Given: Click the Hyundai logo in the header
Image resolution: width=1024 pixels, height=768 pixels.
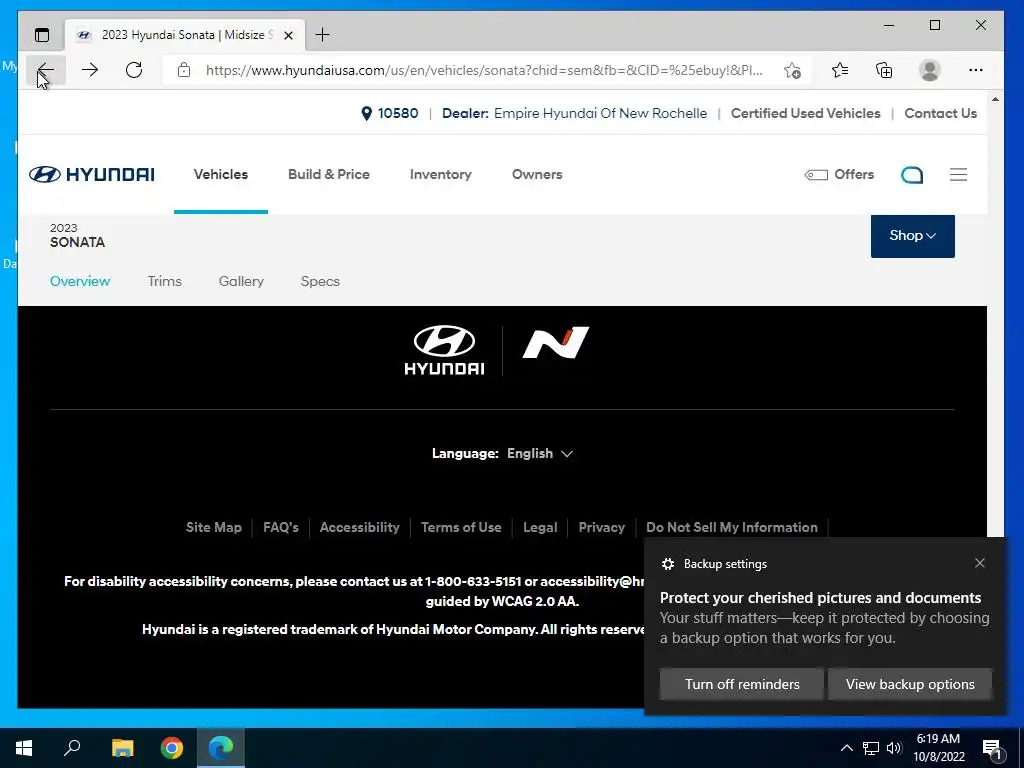Looking at the screenshot, I should (92, 174).
